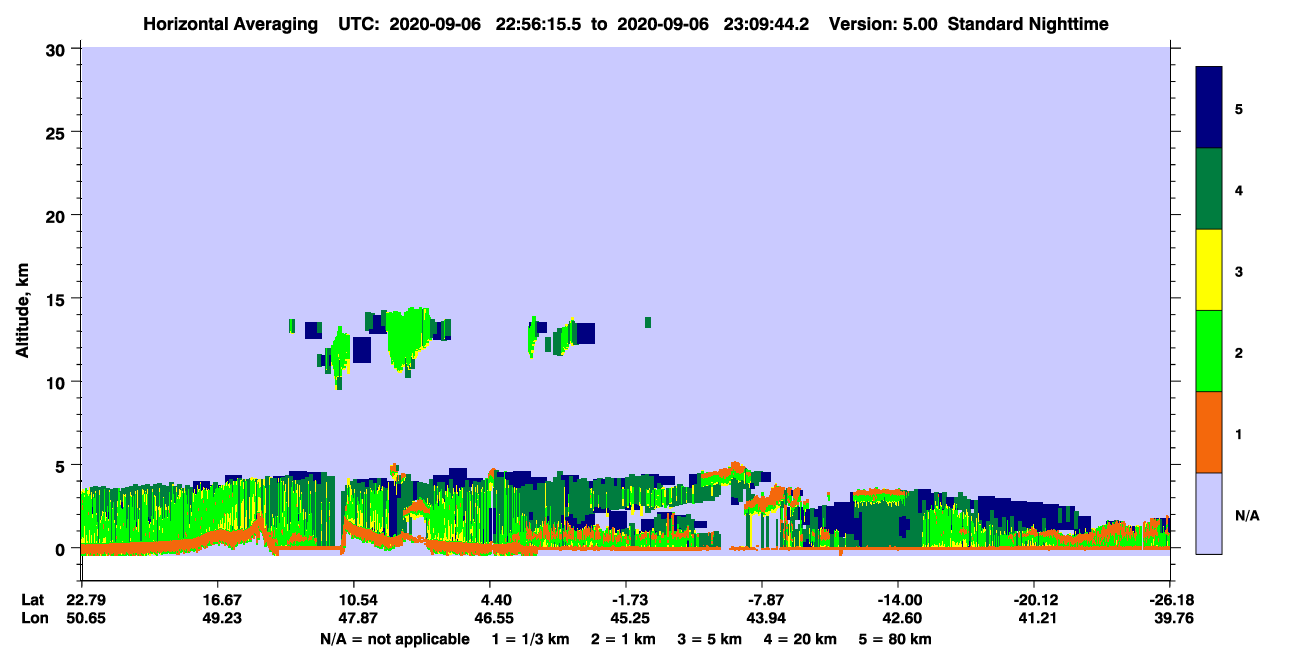Click the 'Lon' row label

click(x=33, y=619)
